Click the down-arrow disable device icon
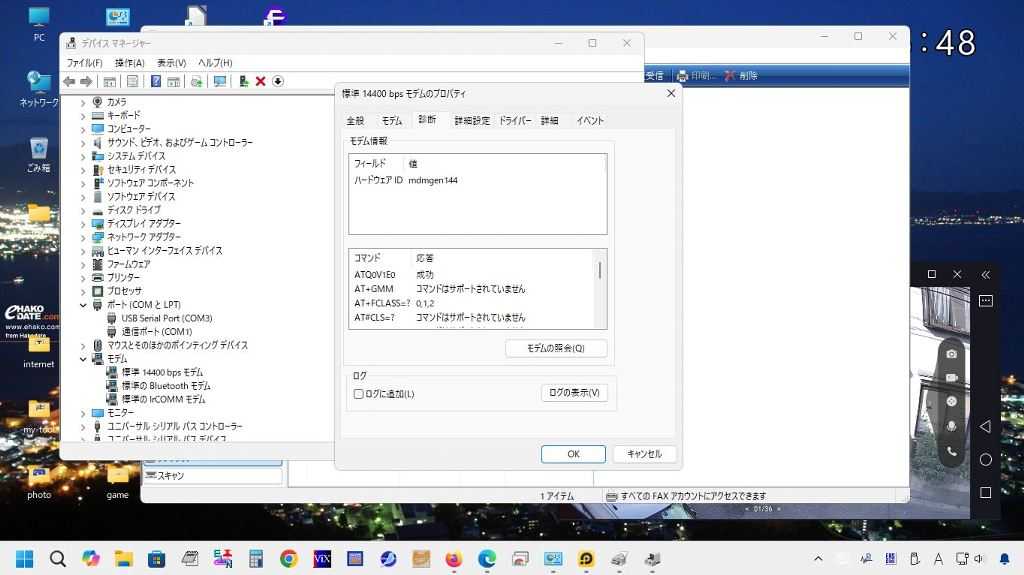 [278, 82]
